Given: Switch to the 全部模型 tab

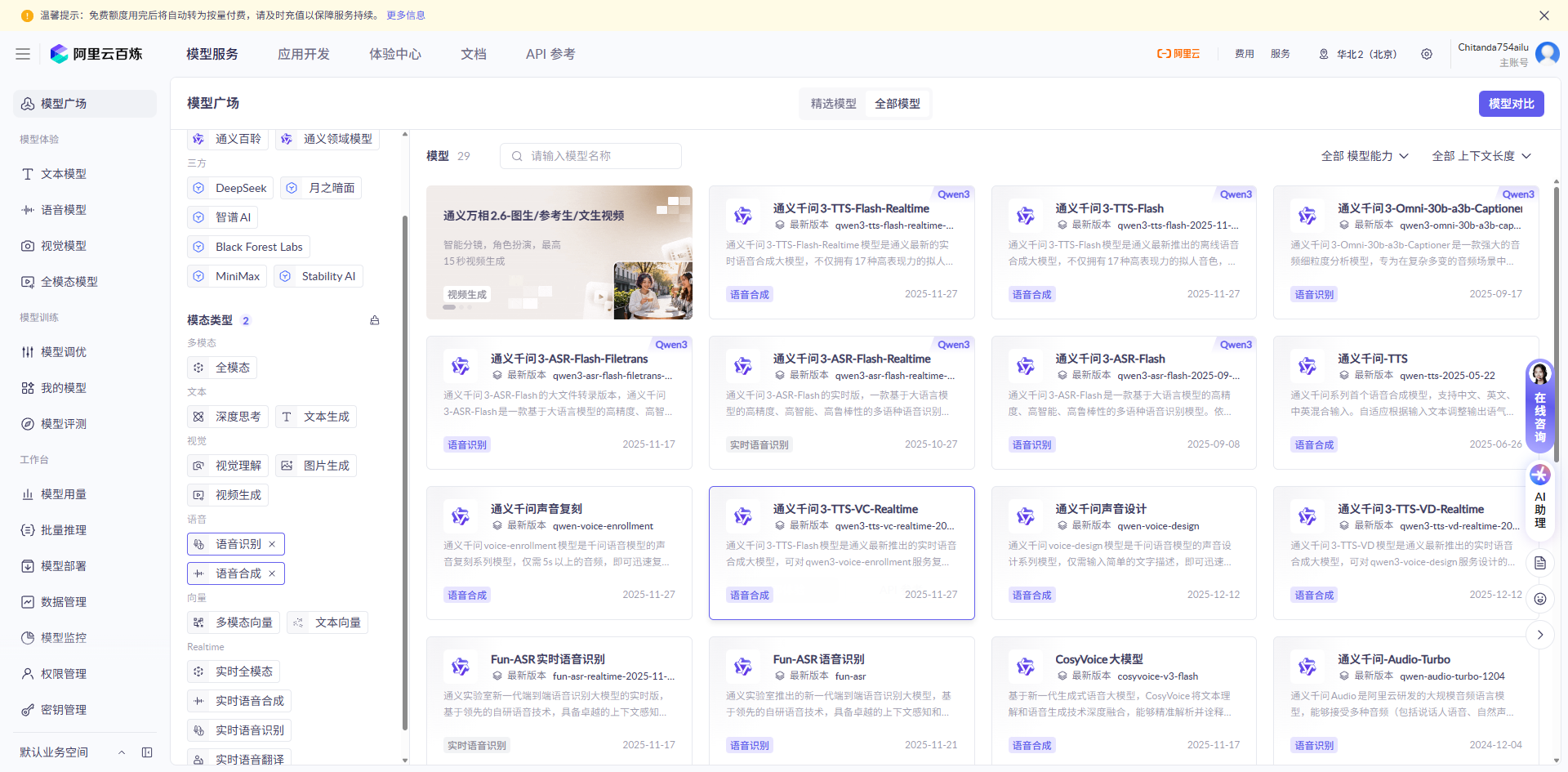Looking at the screenshot, I should pos(897,104).
